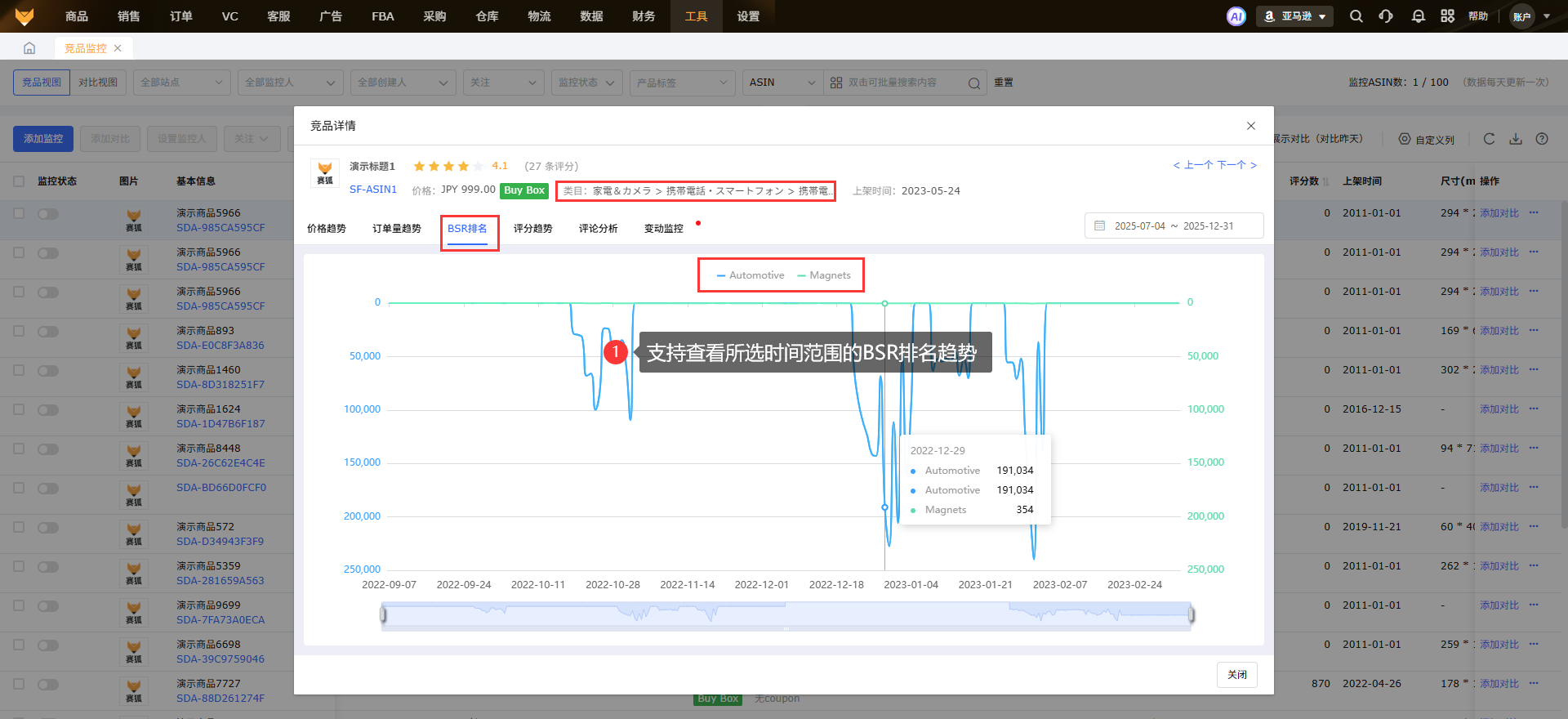Open more actions for 2019-11-21 row
The height and width of the screenshot is (719, 1568).
pyautogui.click(x=1534, y=526)
